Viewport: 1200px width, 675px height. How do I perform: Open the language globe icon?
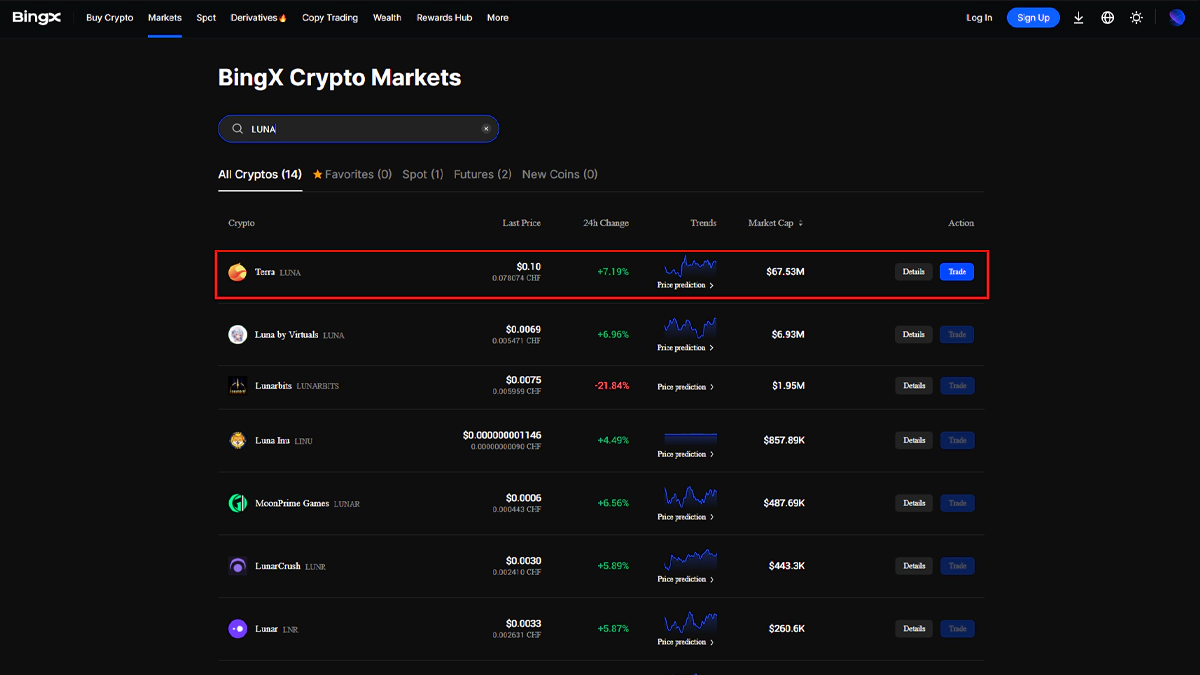coord(1107,18)
